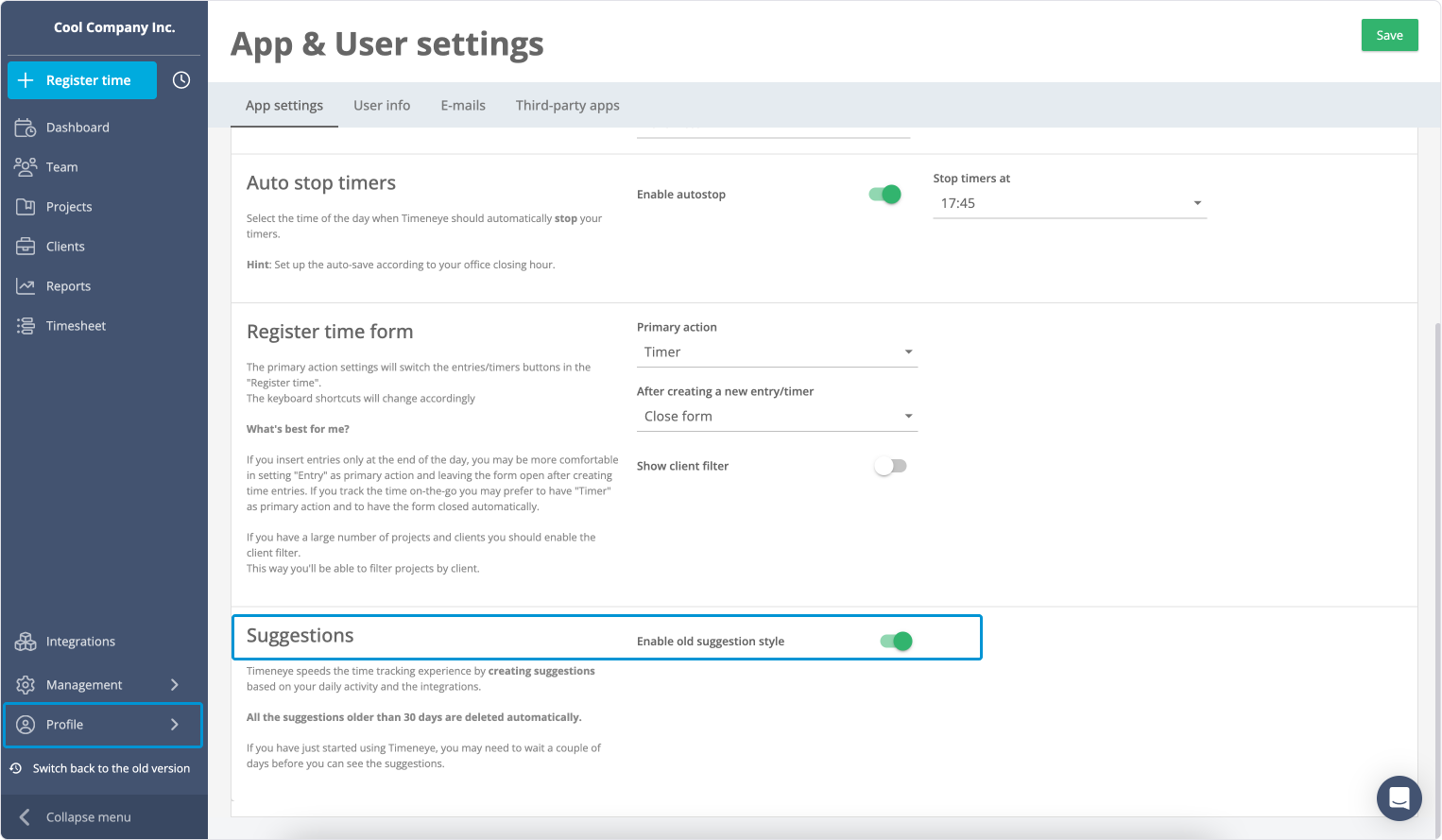This screenshot has height=840, width=1442.
Task: Open the Third-party apps tab
Action: pyautogui.click(x=567, y=105)
